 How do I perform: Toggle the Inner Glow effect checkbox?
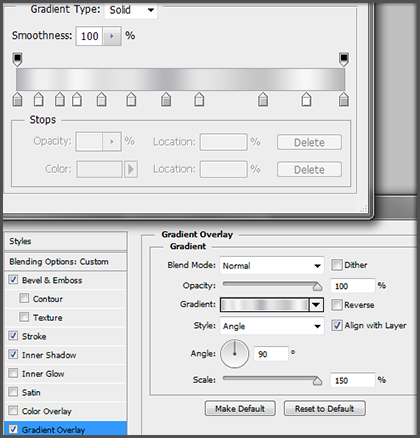pos(13,373)
